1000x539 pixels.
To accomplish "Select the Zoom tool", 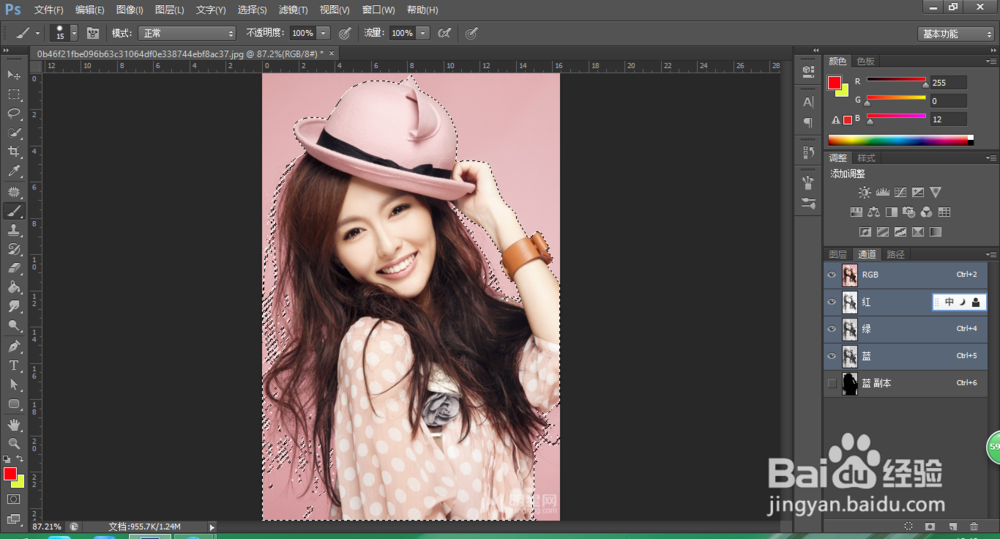I will 13,443.
